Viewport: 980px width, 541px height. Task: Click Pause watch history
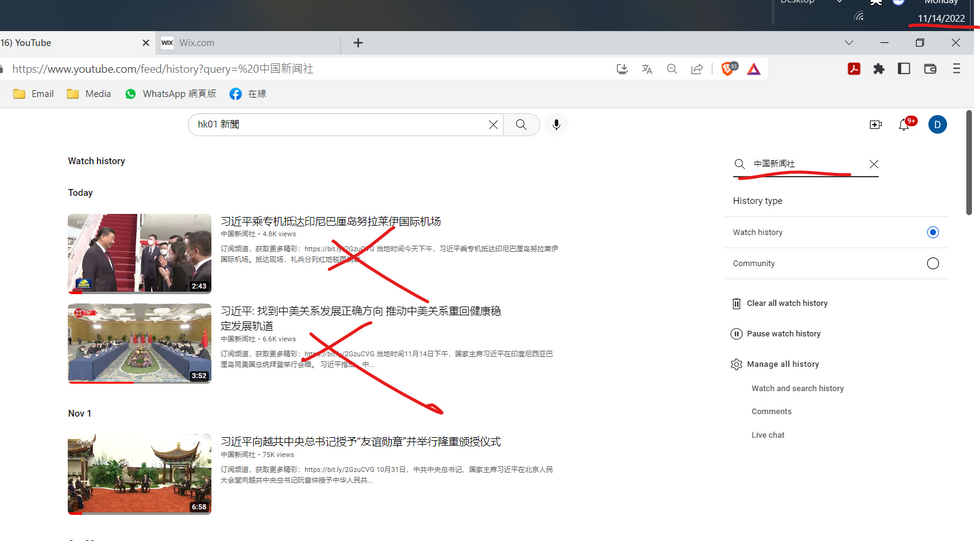point(776,334)
